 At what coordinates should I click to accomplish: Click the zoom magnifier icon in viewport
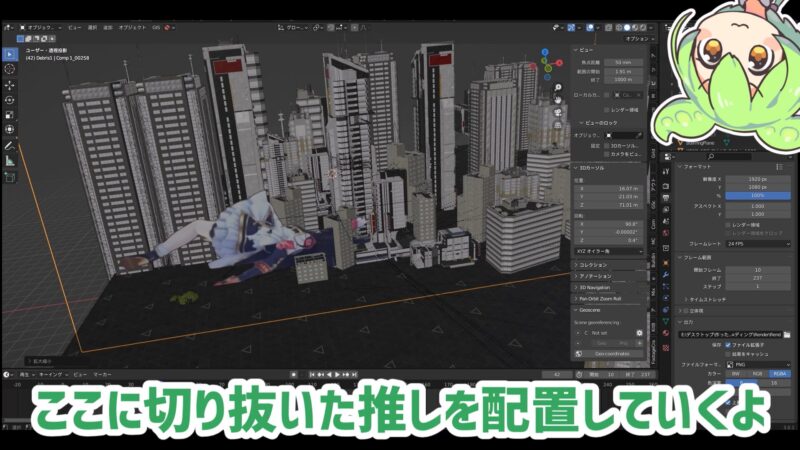[558, 88]
